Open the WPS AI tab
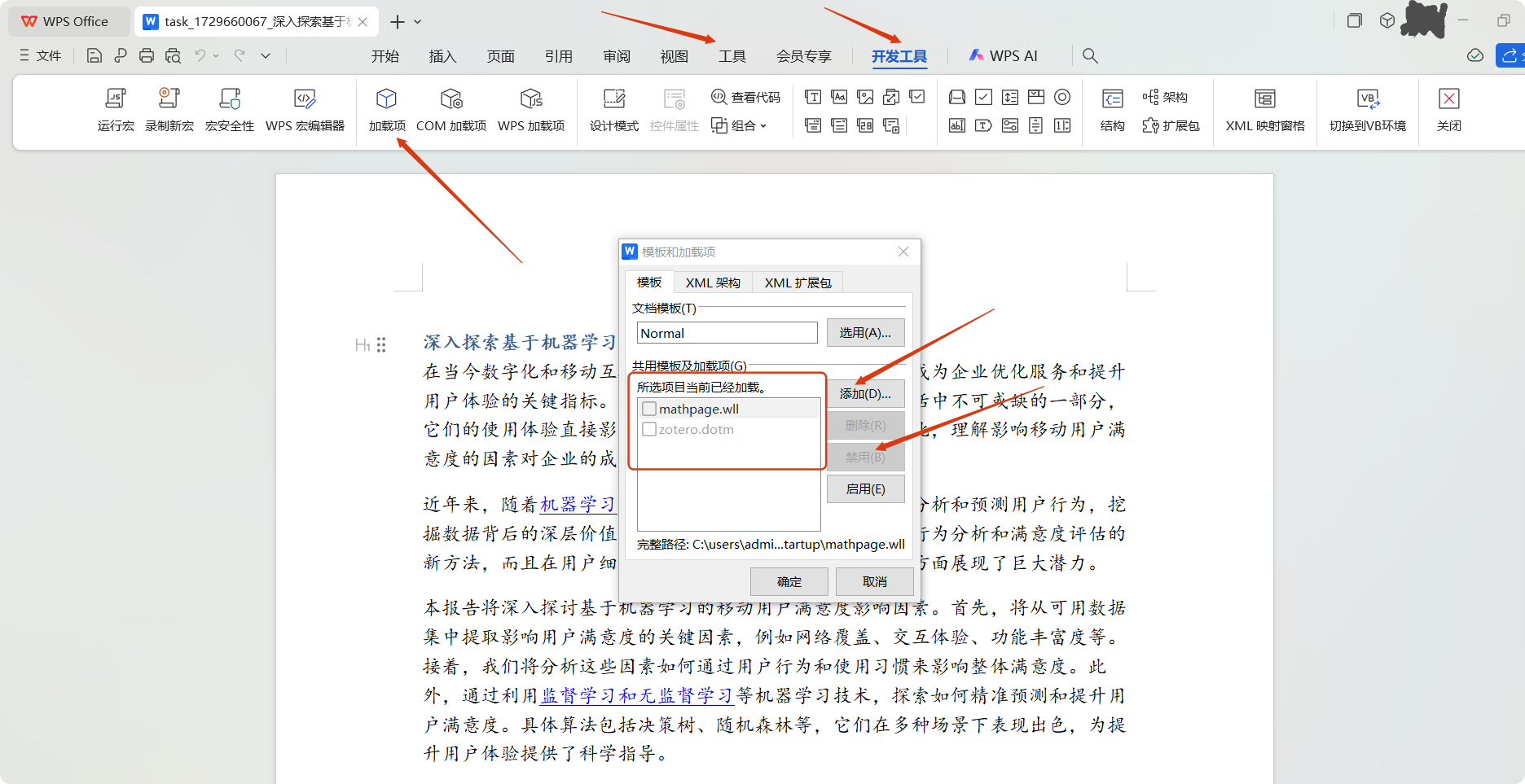The image size is (1525, 784). click(1004, 56)
